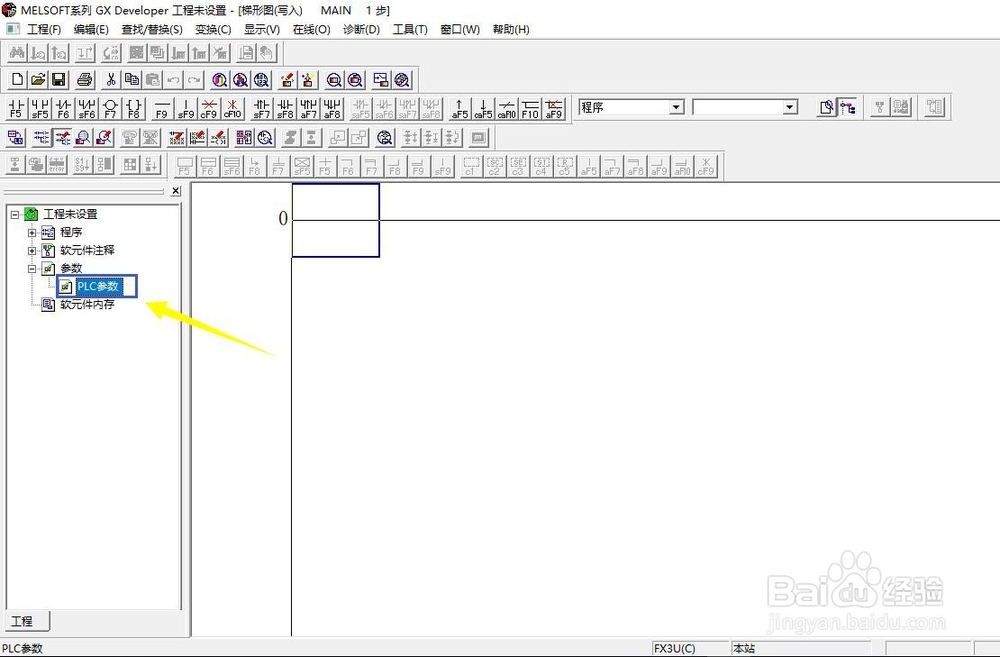The width and height of the screenshot is (1000, 657).
Task: Click the up-arrow aF5 ladder icon
Action: 459,108
